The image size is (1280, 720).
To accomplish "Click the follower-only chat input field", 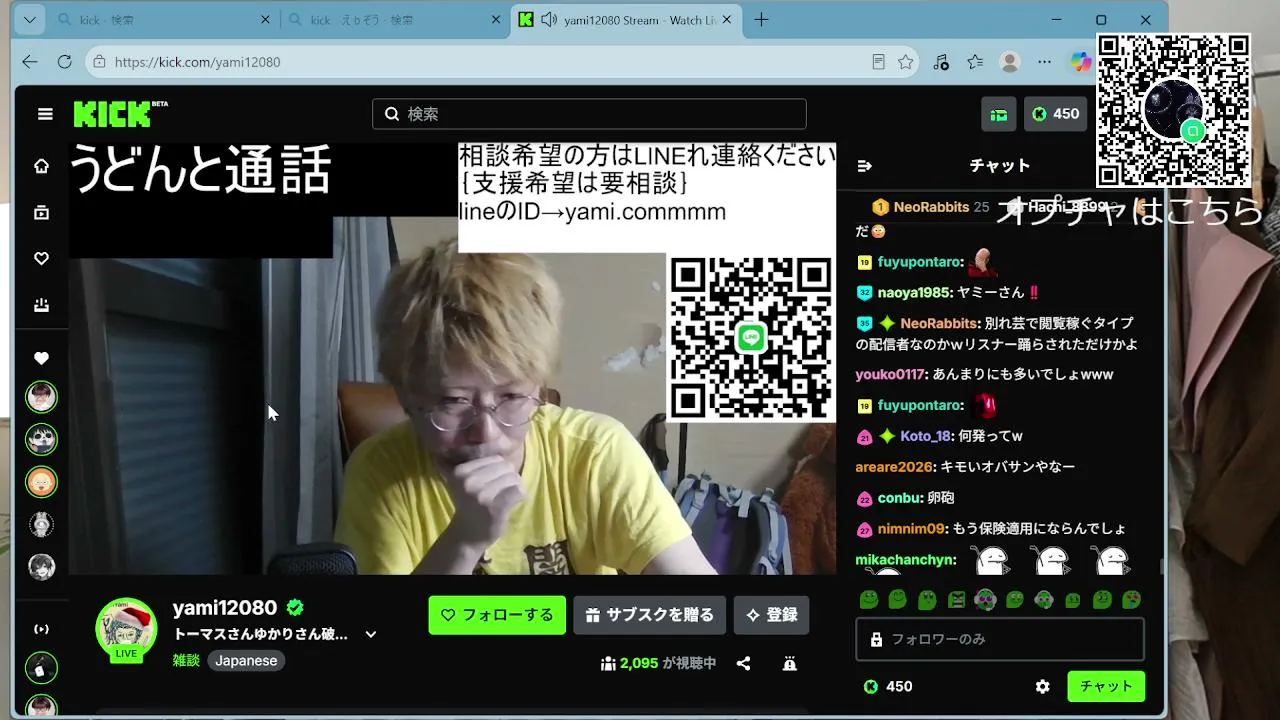I will 1000,639.
